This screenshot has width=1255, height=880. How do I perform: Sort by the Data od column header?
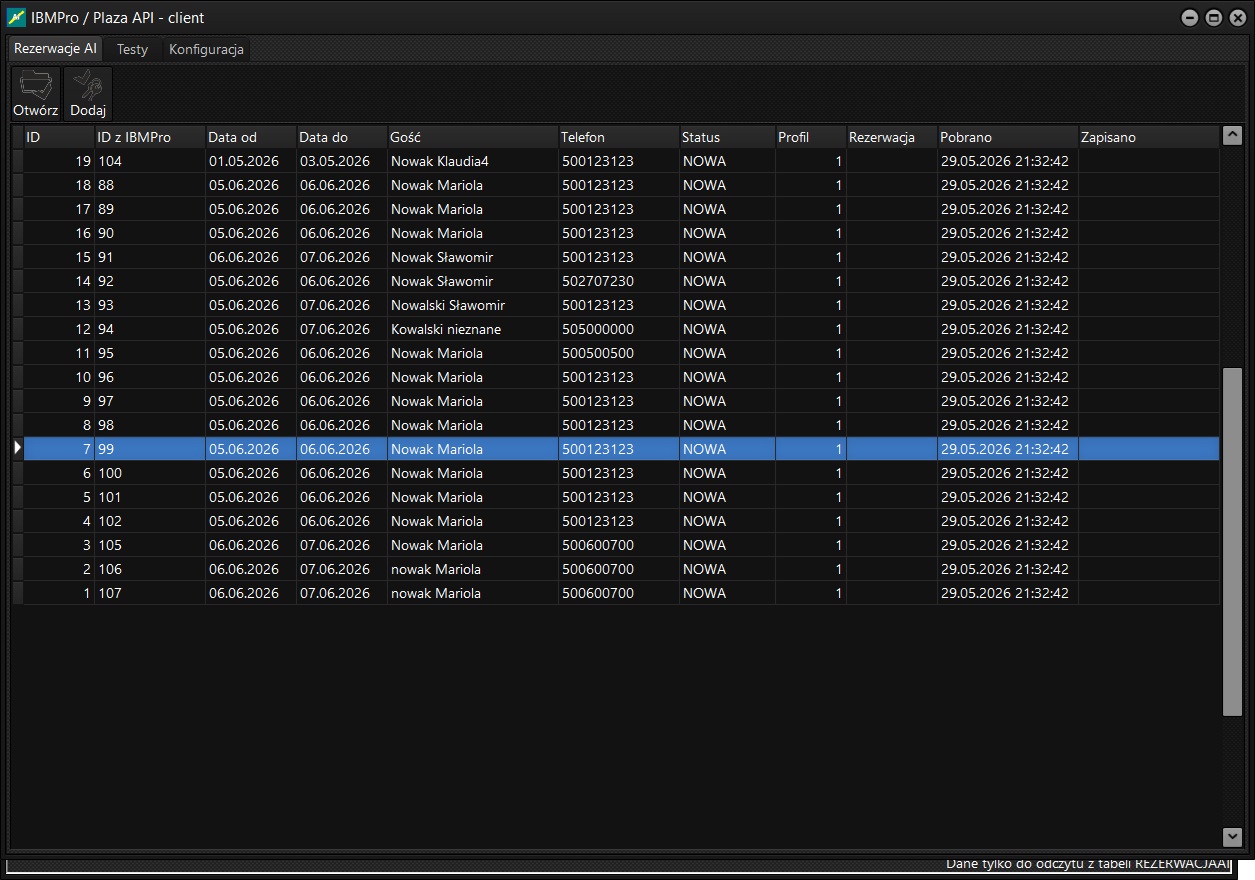250,137
